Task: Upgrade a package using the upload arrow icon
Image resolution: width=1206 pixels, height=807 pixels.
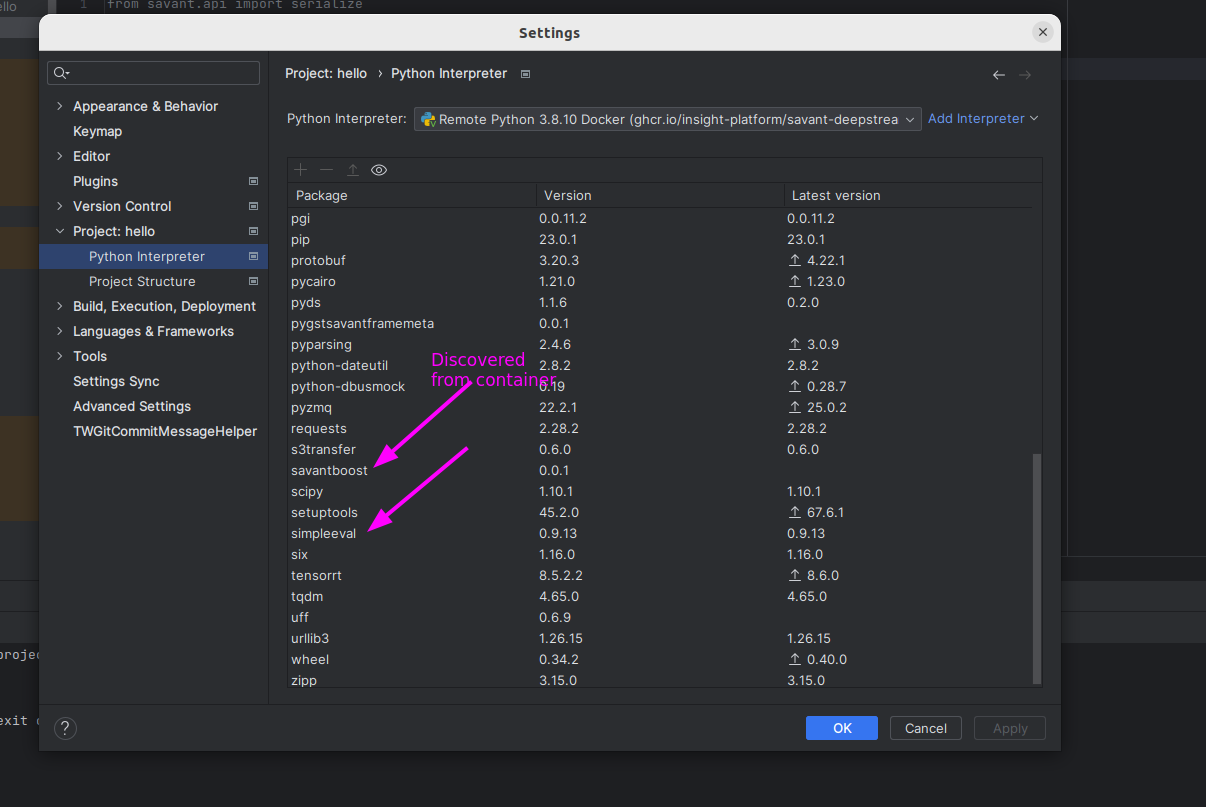Action: (x=352, y=169)
